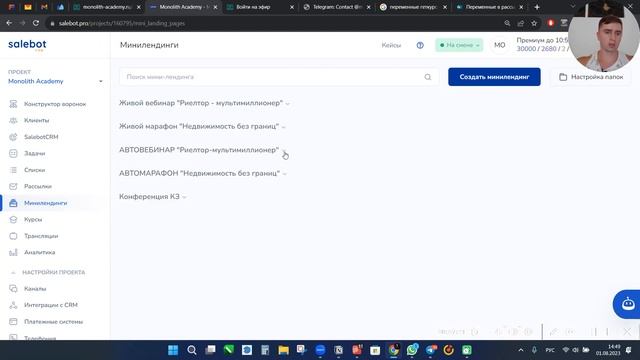
Task: Open Платежные системы settings
Action: pos(53,322)
